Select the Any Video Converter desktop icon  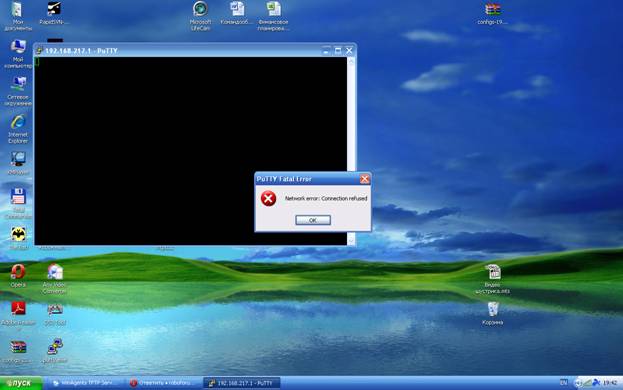pos(54,279)
